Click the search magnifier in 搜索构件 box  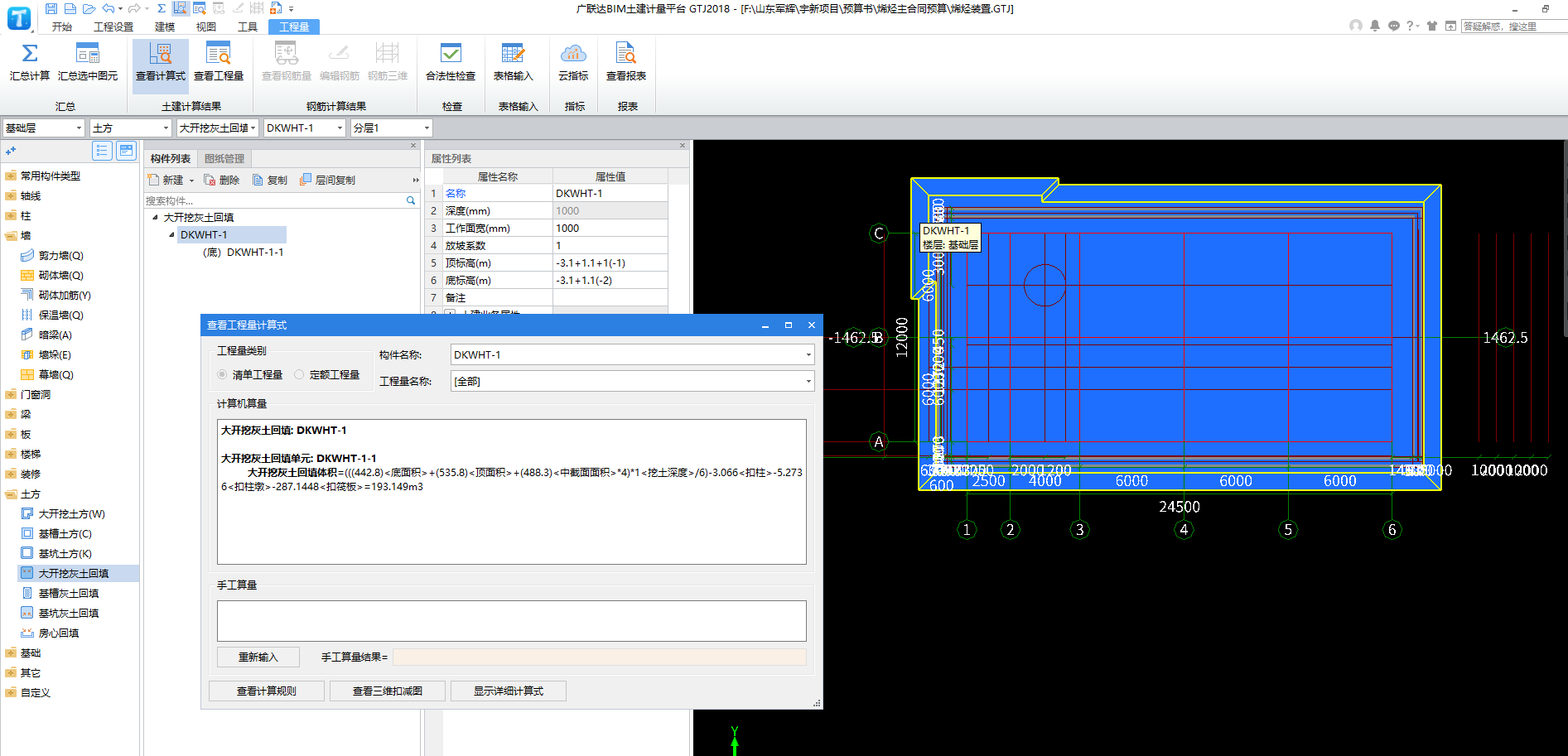click(x=411, y=200)
